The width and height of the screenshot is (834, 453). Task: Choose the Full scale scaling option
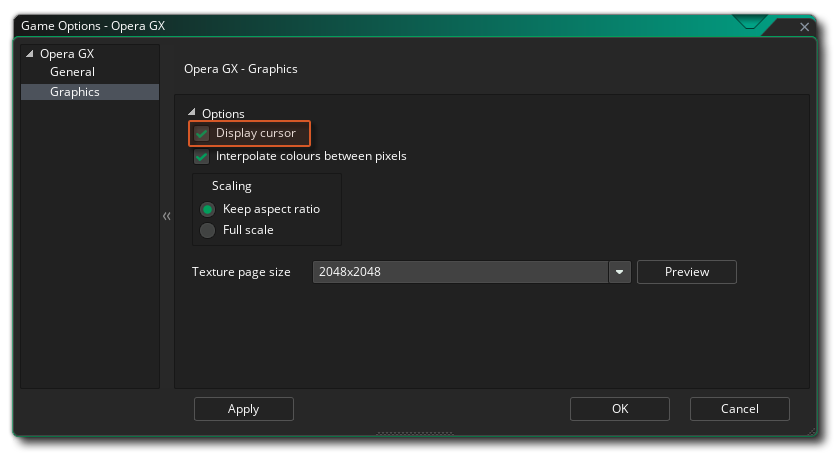point(207,230)
